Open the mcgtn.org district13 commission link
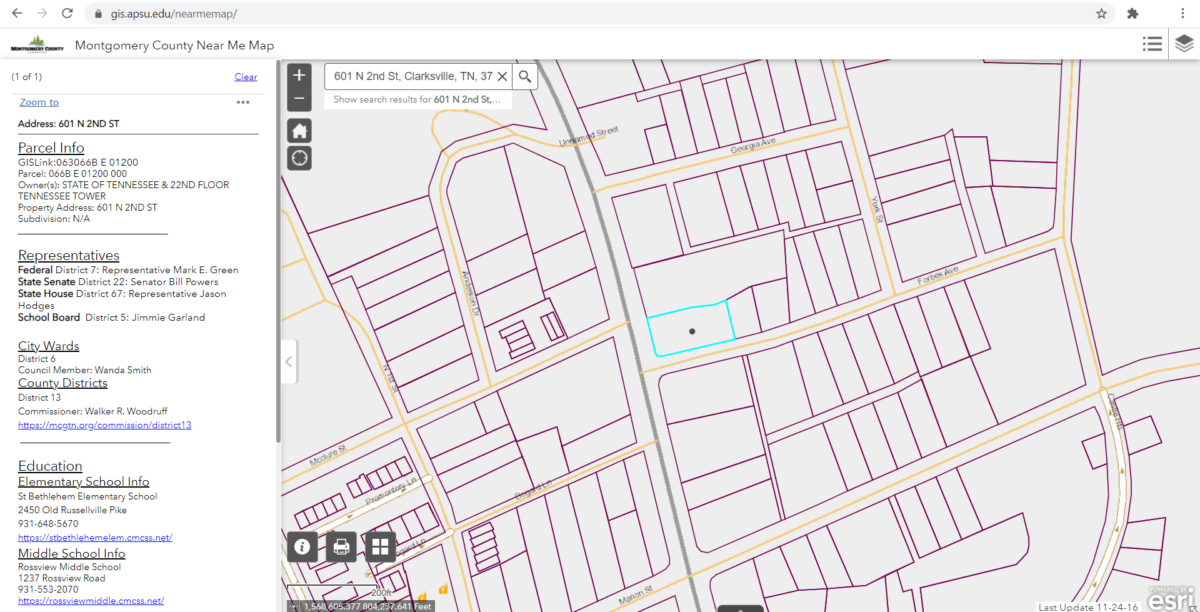Screen dimensions: 1200x612 coord(104,425)
